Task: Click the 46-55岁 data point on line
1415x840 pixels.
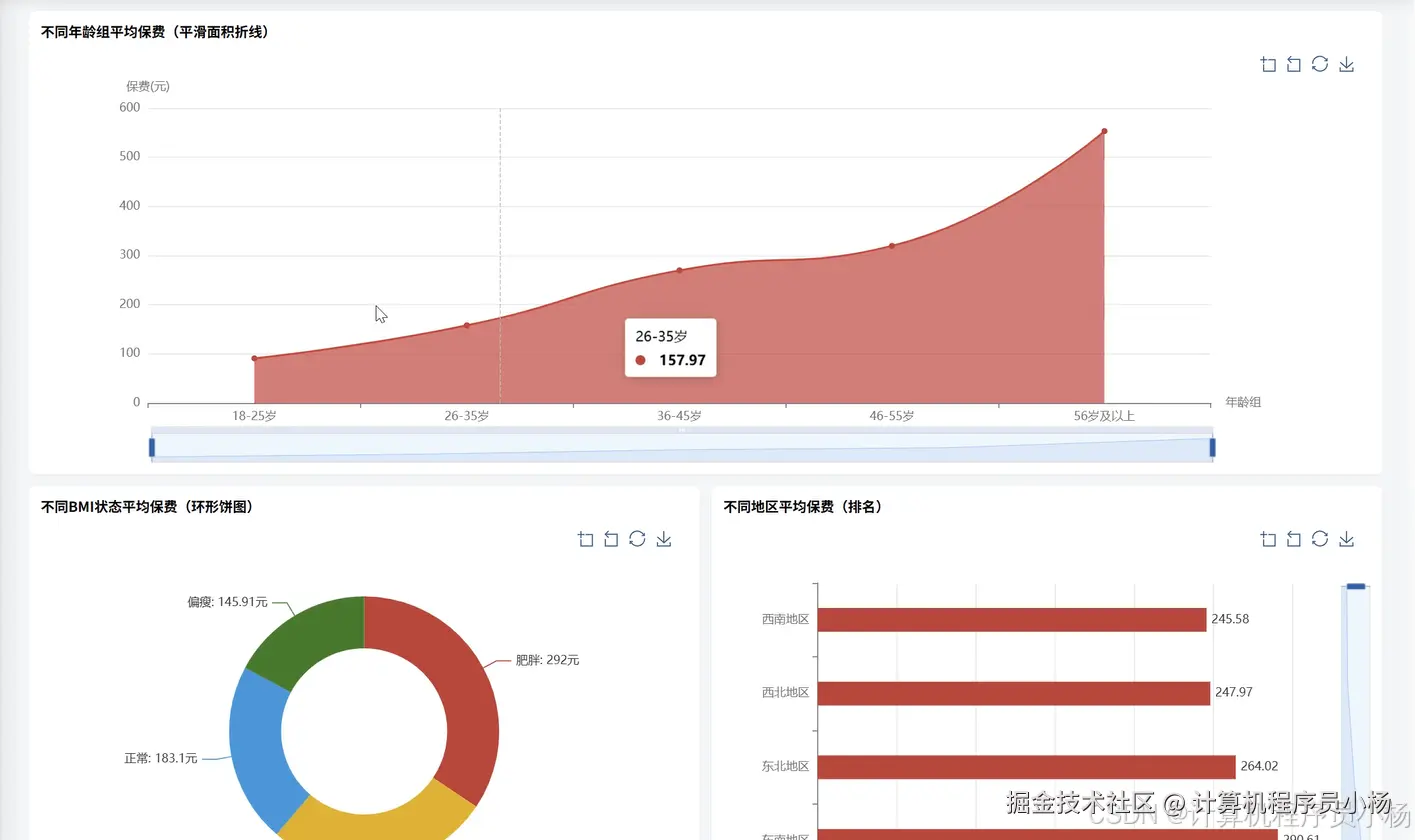Action: point(892,246)
